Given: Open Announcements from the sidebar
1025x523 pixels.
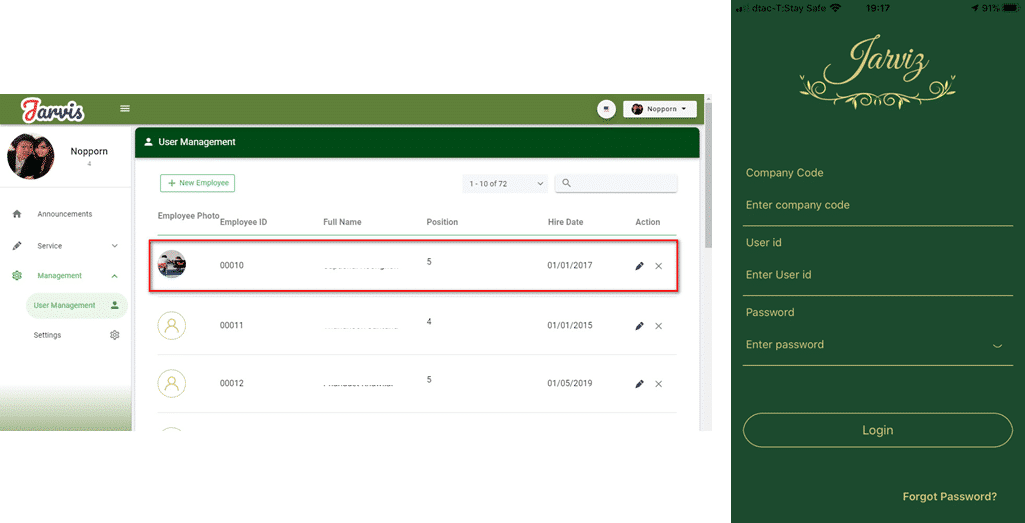Looking at the screenshot, I should click(64, 214).
